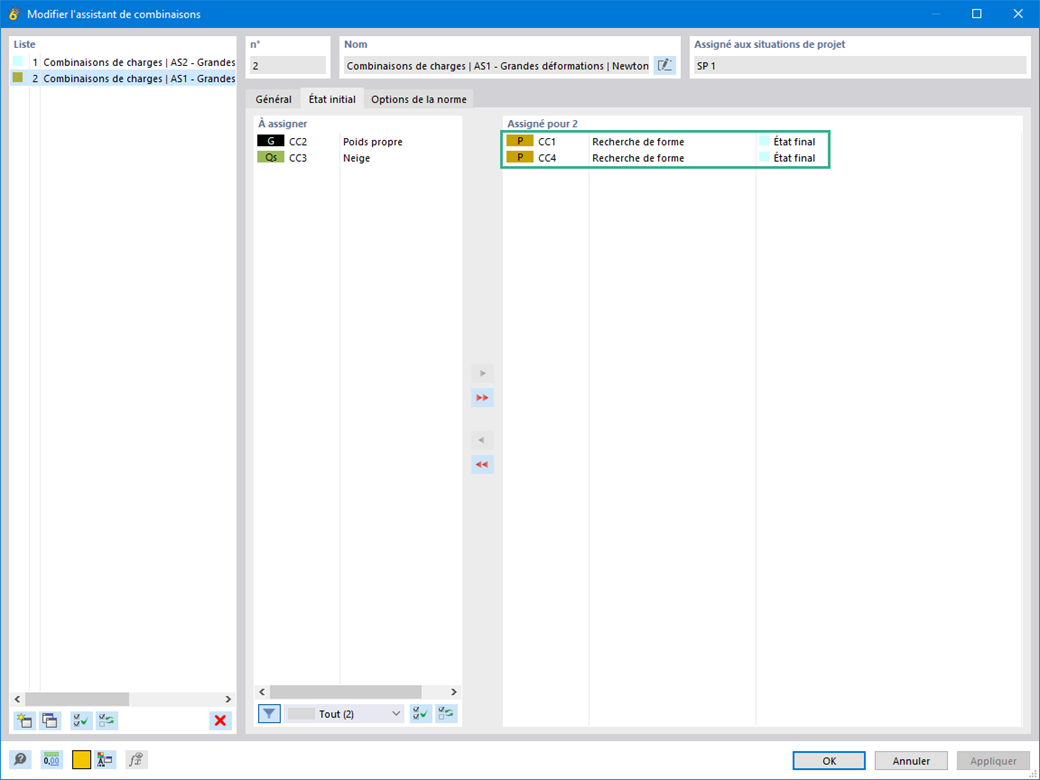Screen dimensions: 1040x780
Task: Select all items in Liste panel
Action: (82, 720)
